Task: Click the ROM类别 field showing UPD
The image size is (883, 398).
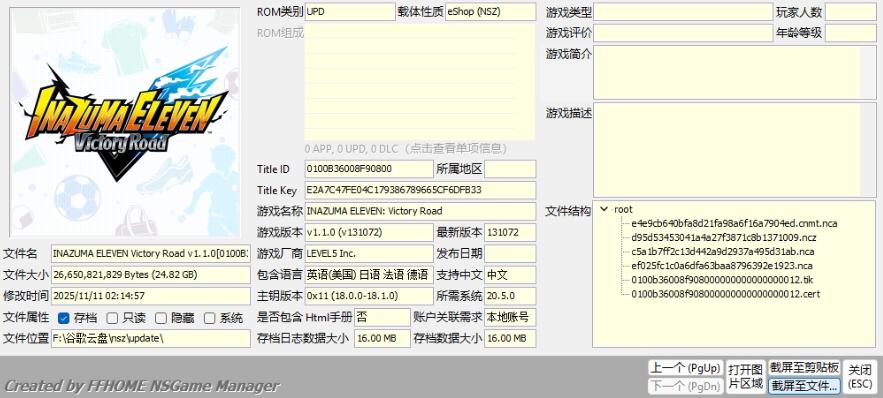Action: coord(350,12)
